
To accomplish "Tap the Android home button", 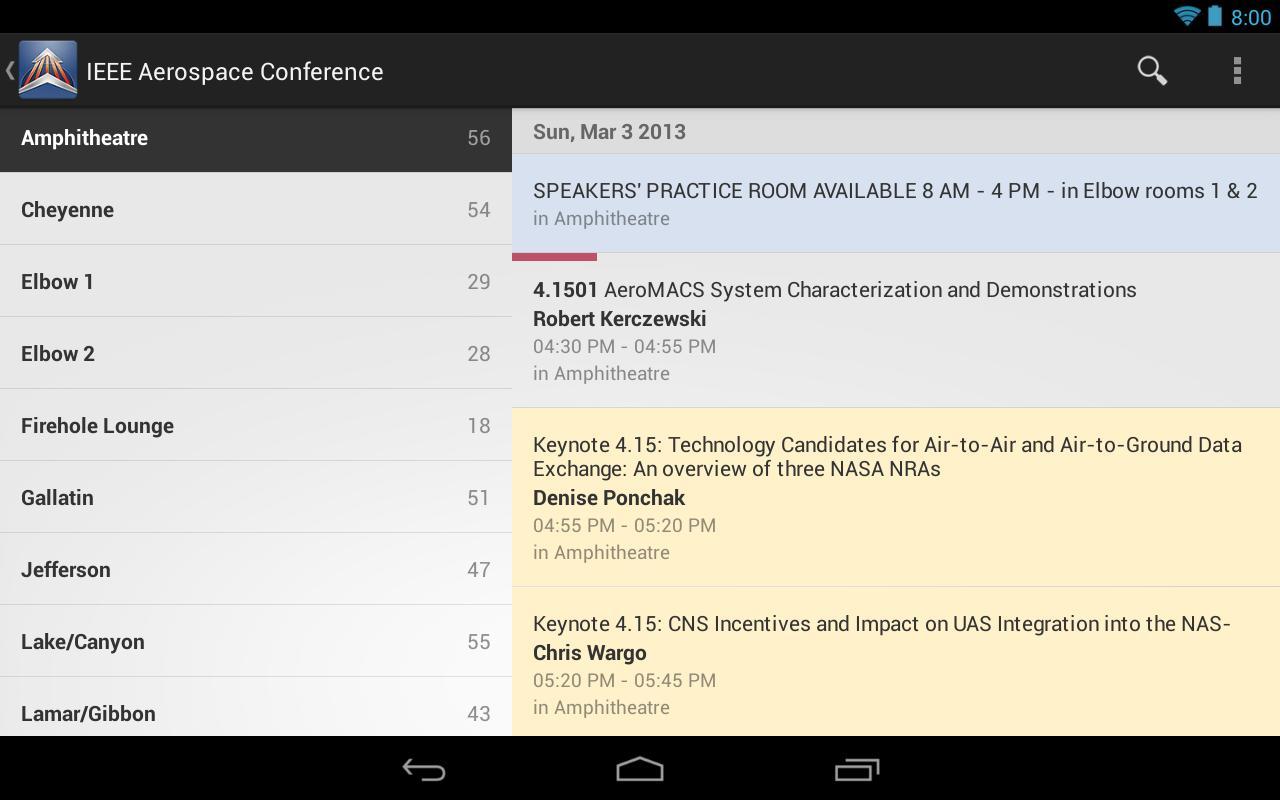I will [x=640, y=769].
